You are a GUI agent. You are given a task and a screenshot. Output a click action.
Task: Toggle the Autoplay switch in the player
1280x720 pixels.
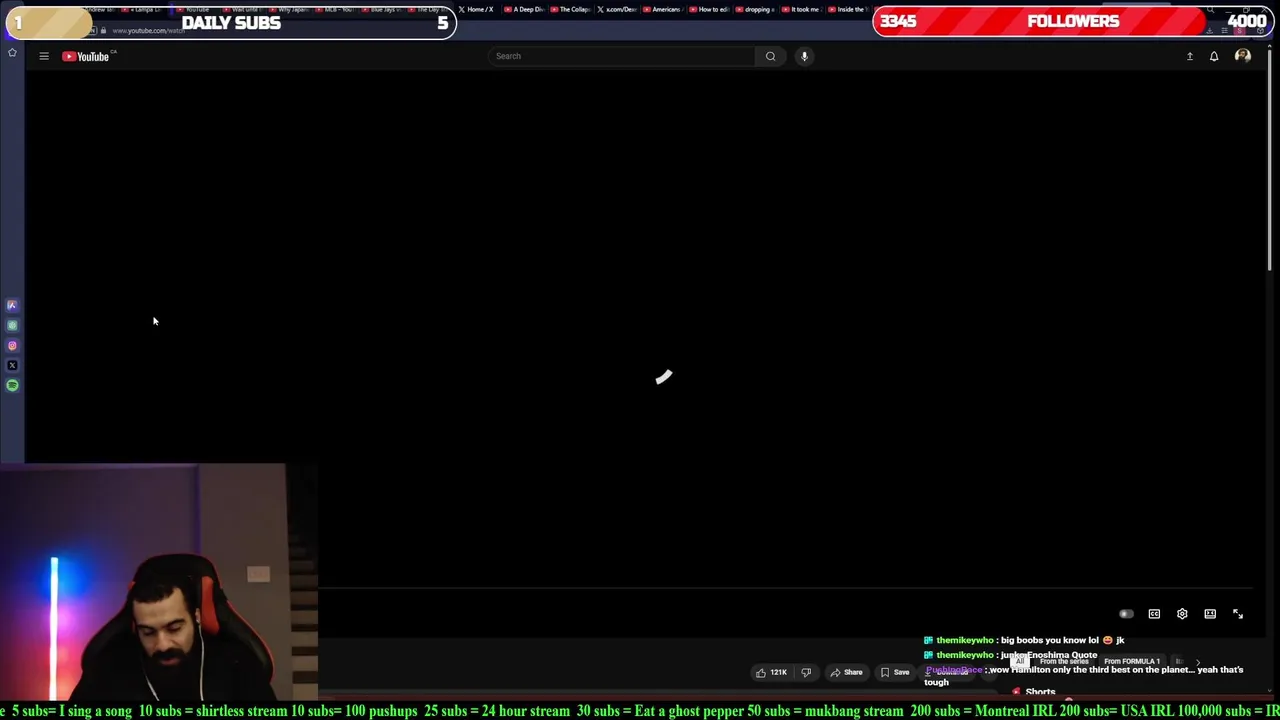(1126, 614)
